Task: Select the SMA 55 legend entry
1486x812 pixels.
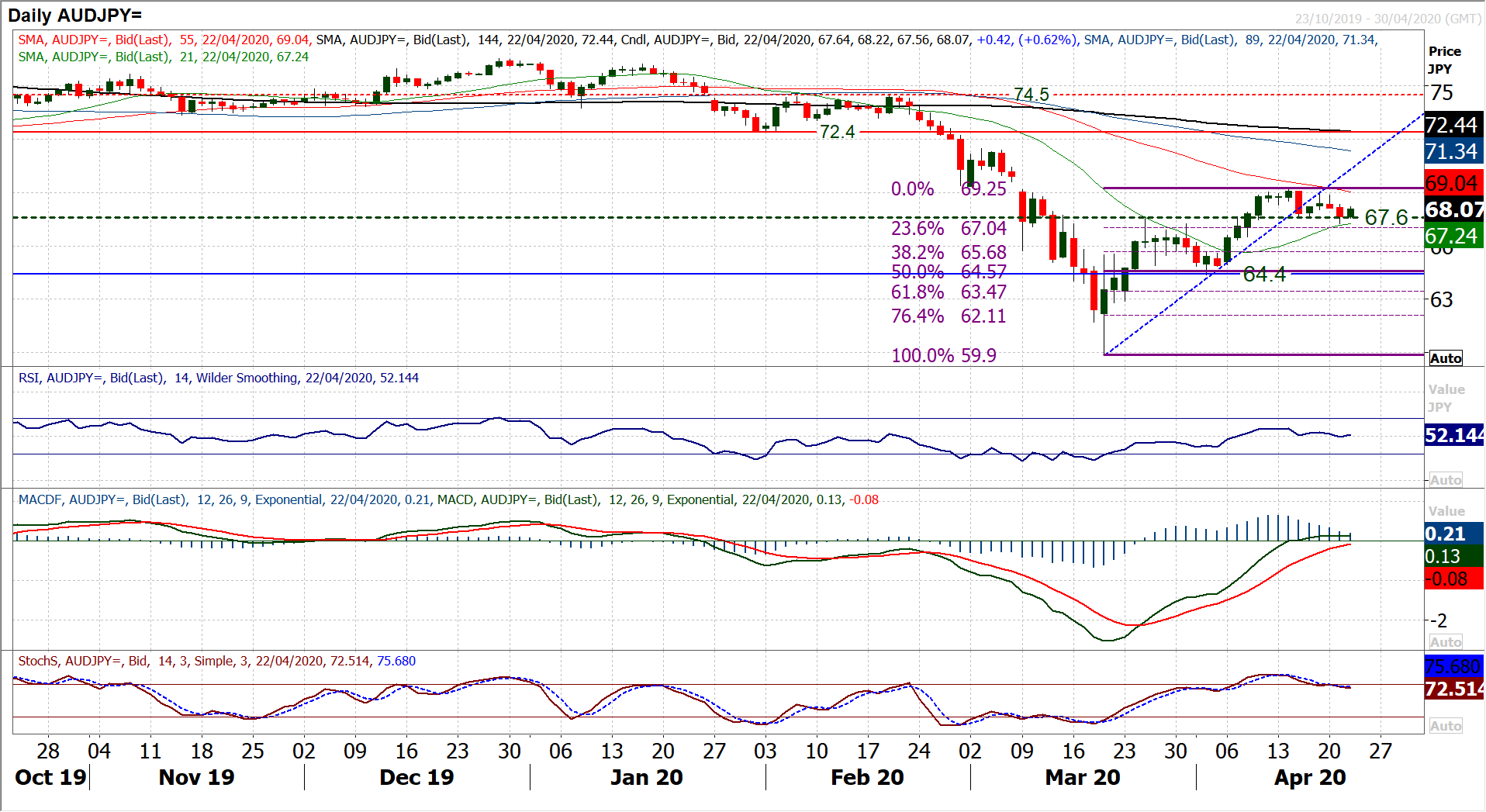Action: coord(165,40)
